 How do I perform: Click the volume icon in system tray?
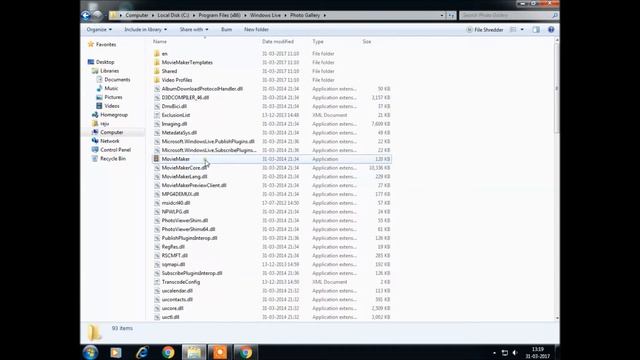point(515,353)
